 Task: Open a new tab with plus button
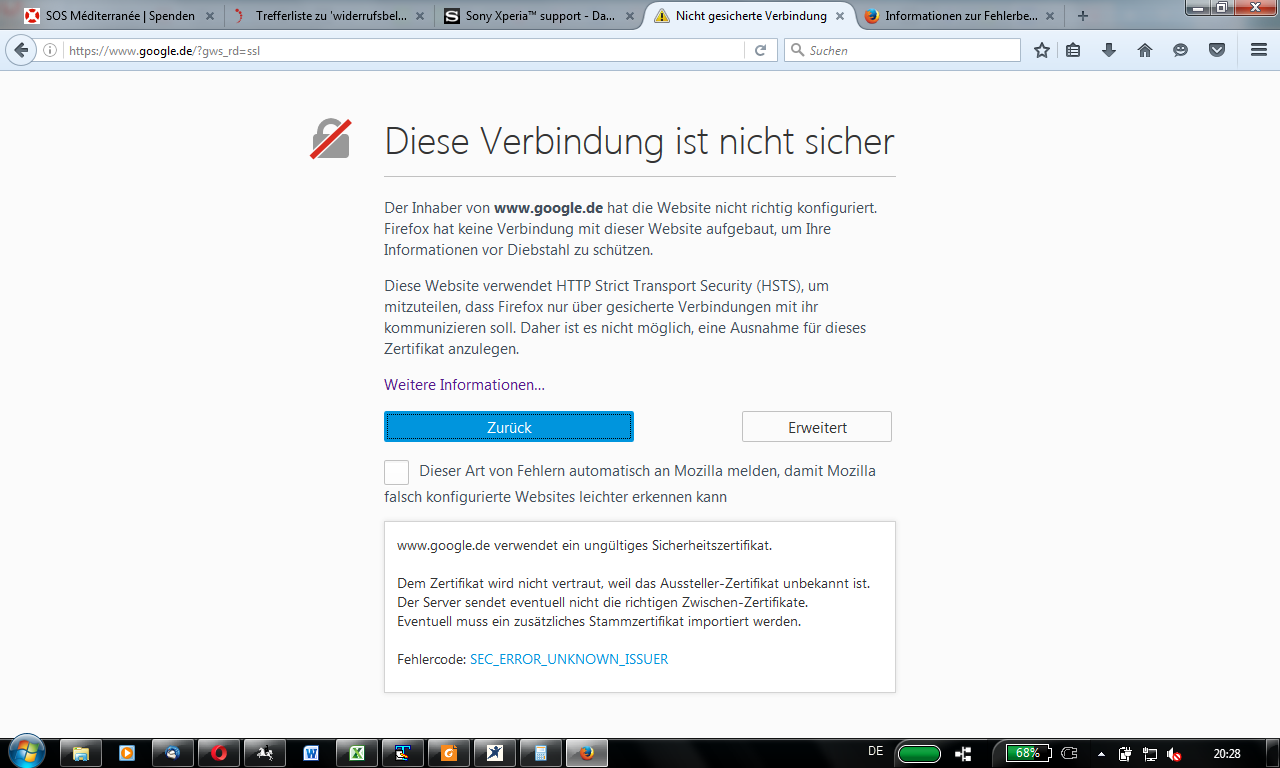coord(1082,16)
